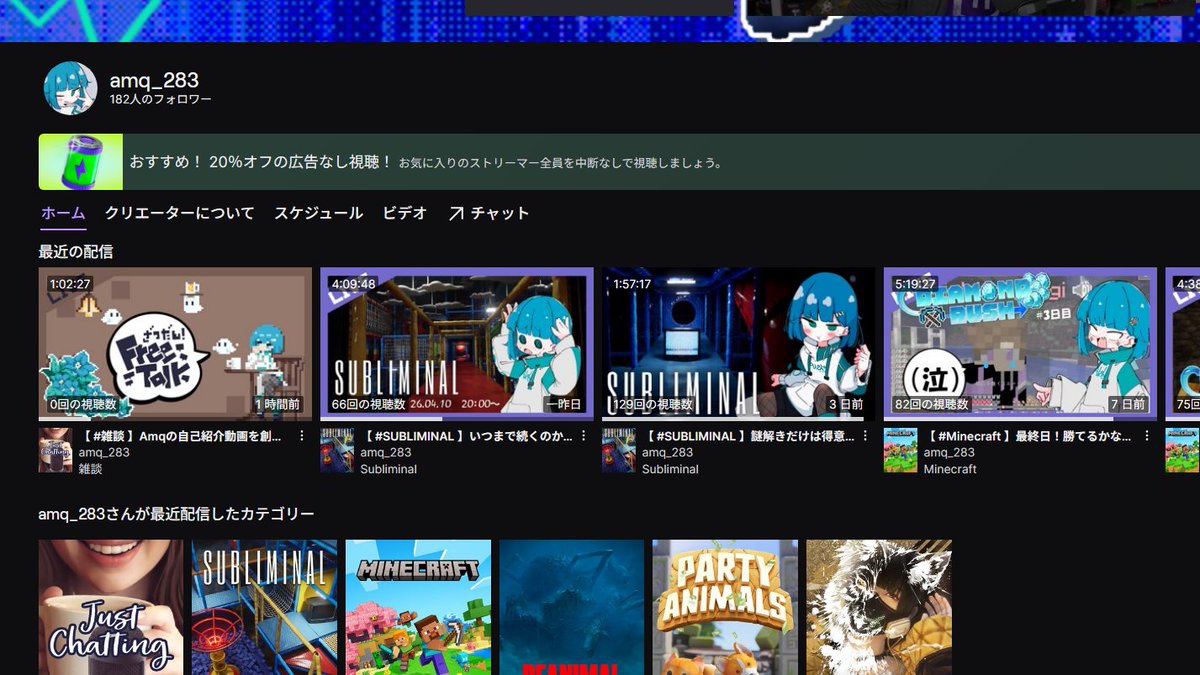The height and width of the screenshot is (675, 1200).
Task: Play the Free Talk stream thumbnail 1:02:27
Action: 175,344
